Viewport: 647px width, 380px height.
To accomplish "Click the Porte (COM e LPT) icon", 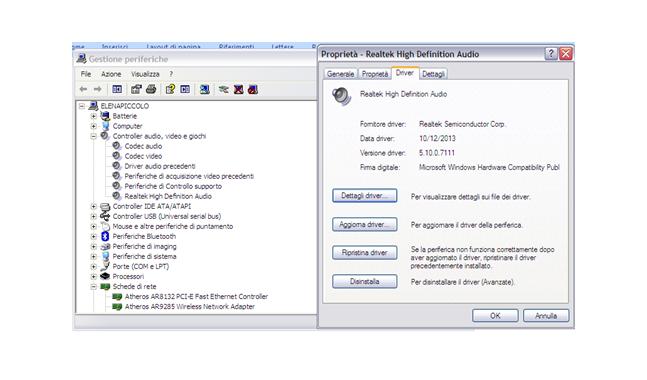I will [x=105, y=266].
